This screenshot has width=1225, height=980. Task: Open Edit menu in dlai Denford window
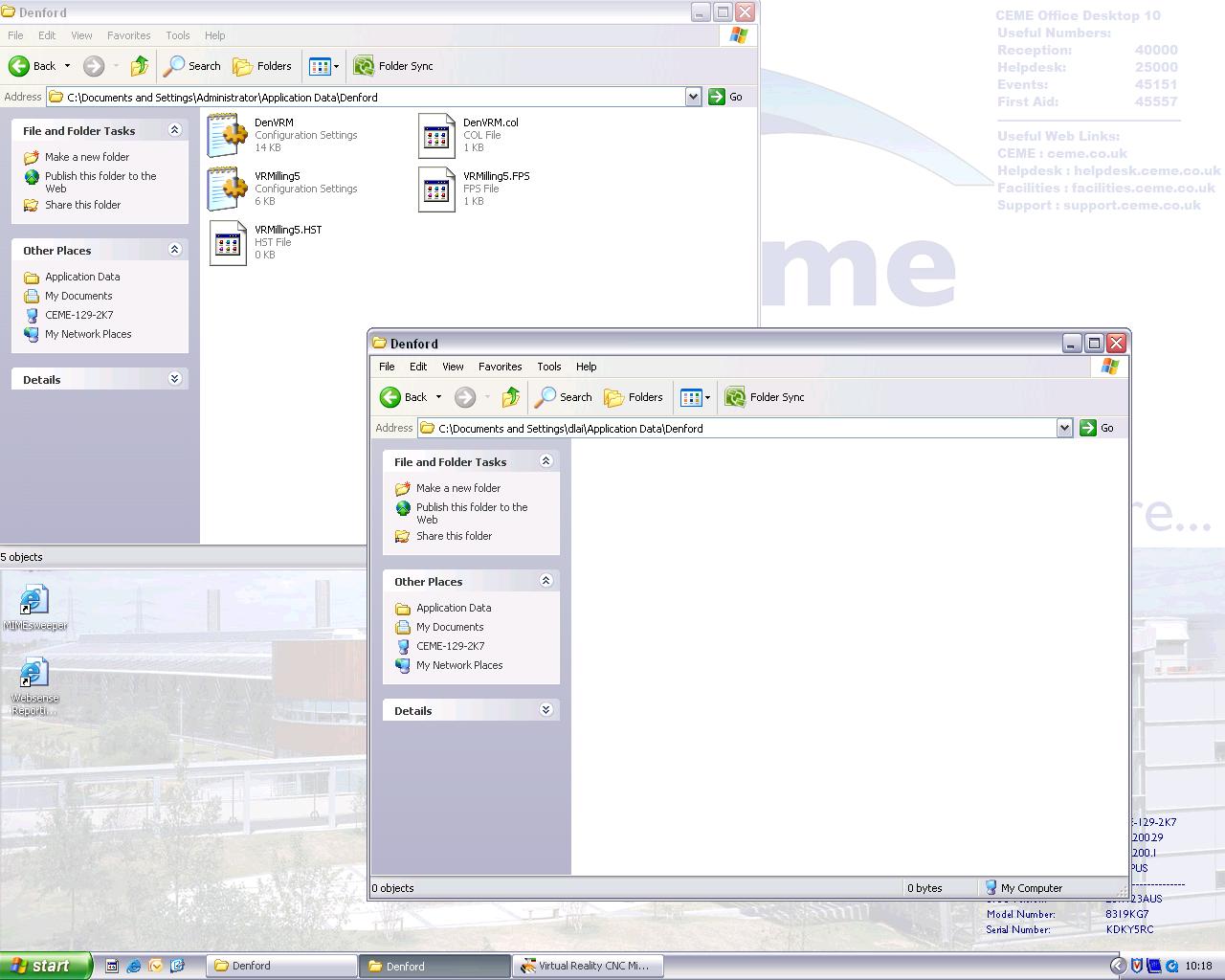(x=418, y=367)
